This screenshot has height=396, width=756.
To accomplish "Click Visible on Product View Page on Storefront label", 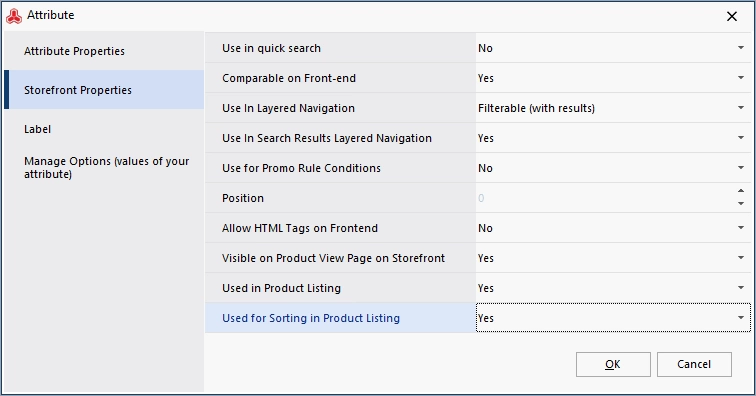I will click(333, 258).
